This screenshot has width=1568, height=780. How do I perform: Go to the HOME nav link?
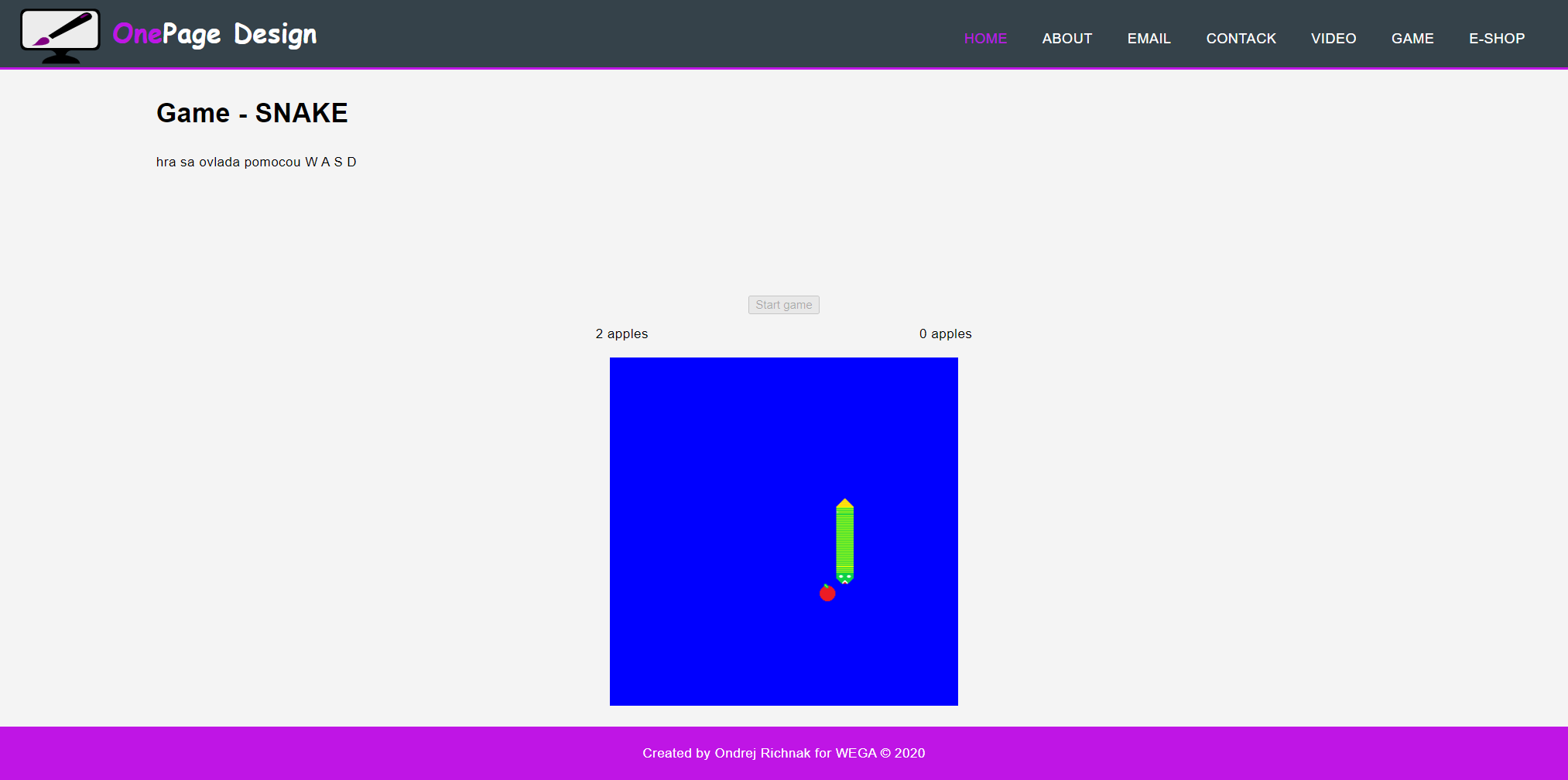coord(985,39)
